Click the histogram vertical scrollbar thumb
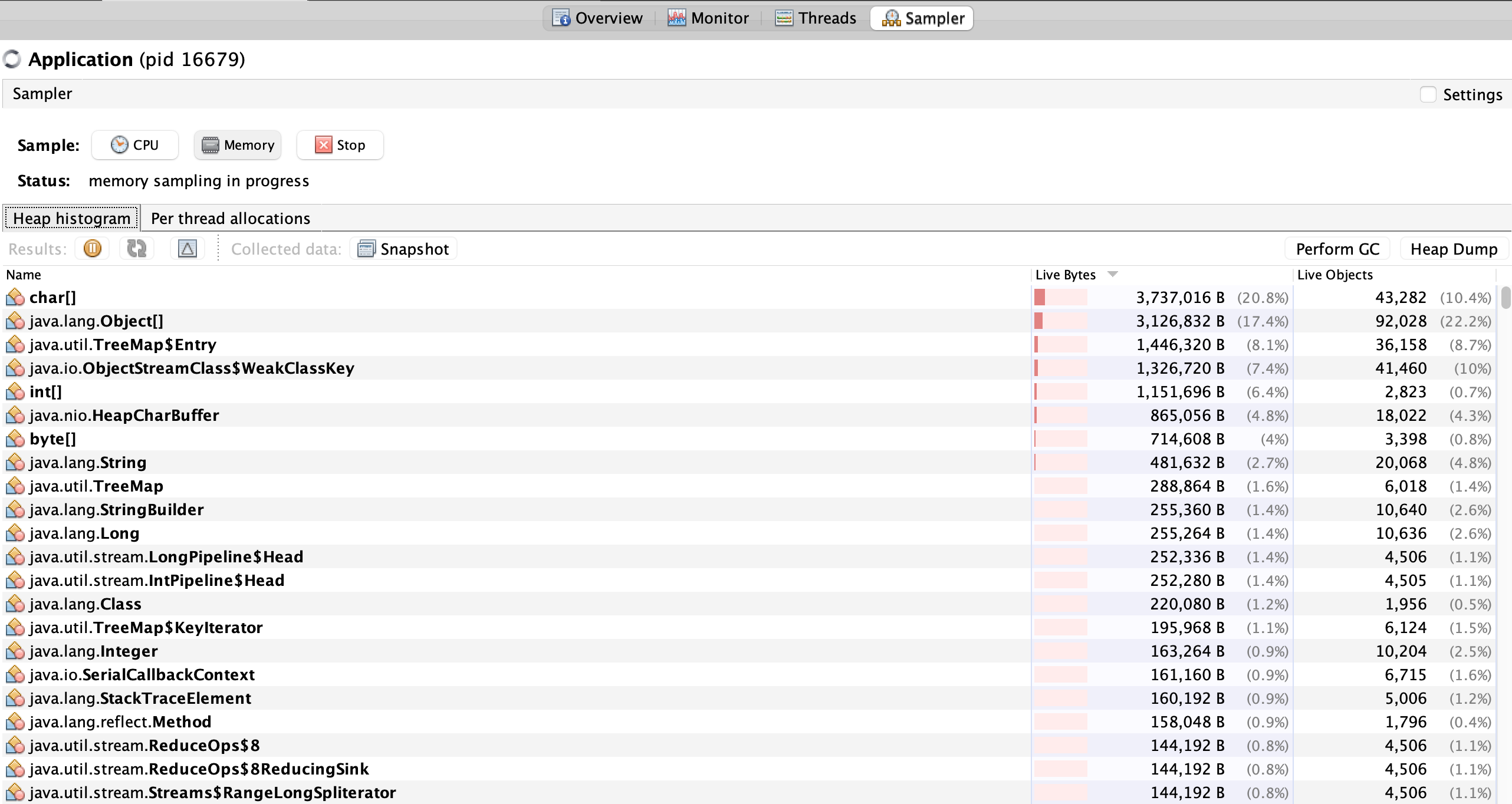1512x804 pixels. (1506, 296)
